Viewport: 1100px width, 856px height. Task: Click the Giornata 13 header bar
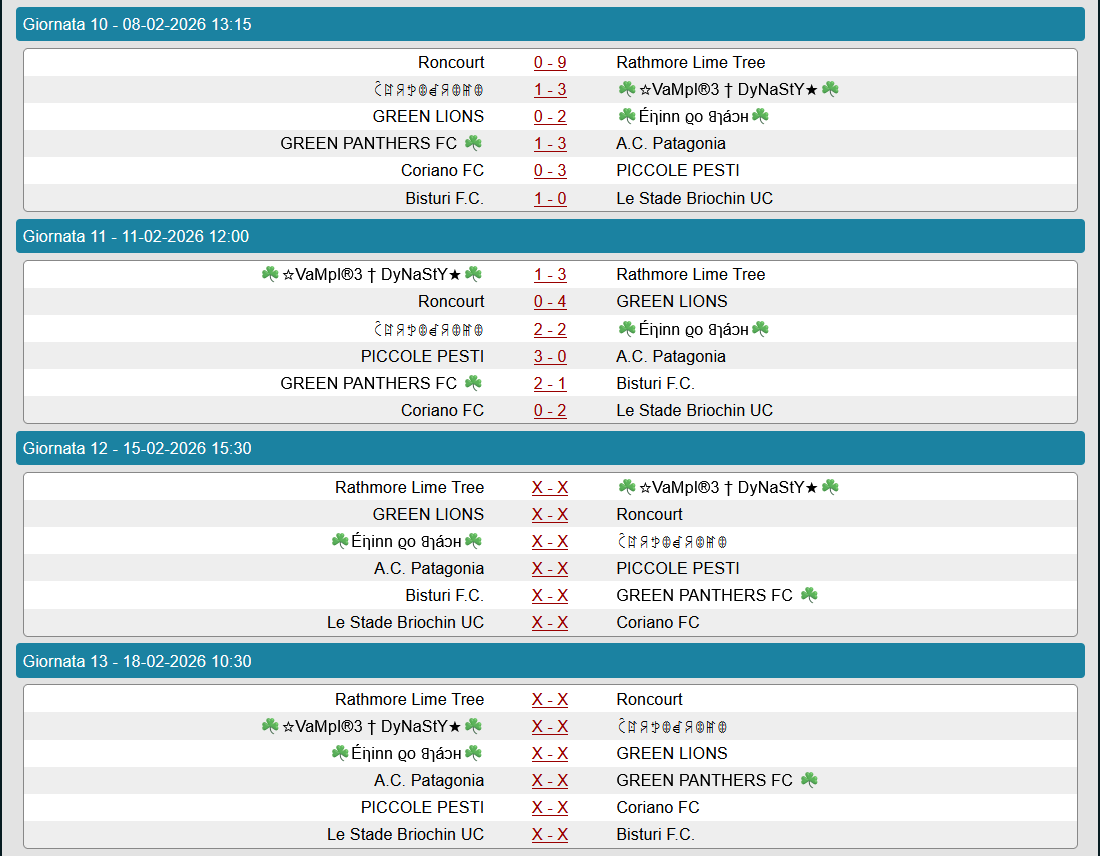(x=550, y=661)
